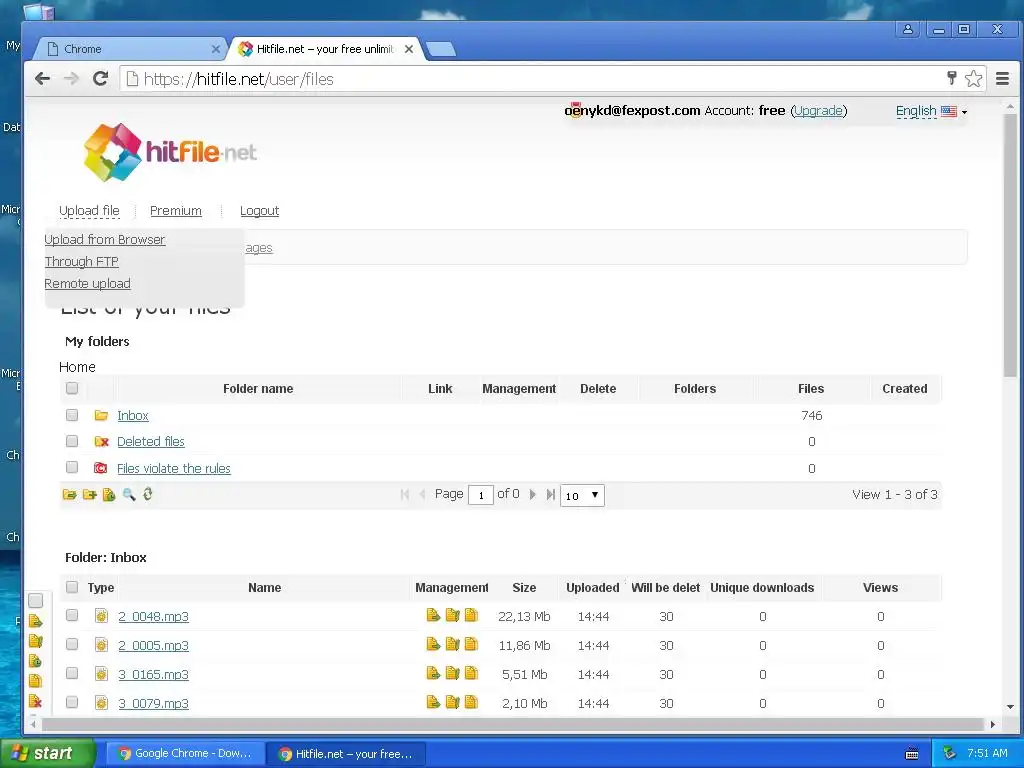Choose Upload from Browser
1024x768 pixels.
(x=104, y=240)
